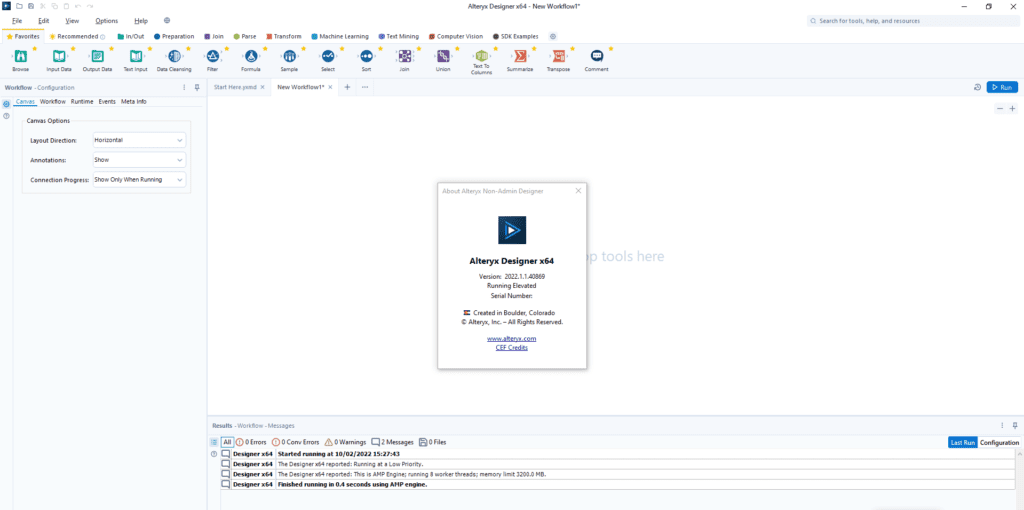This screenshot has width=1024, height=510.
Task: Select the Union tool icon
Action: (443, 57)
